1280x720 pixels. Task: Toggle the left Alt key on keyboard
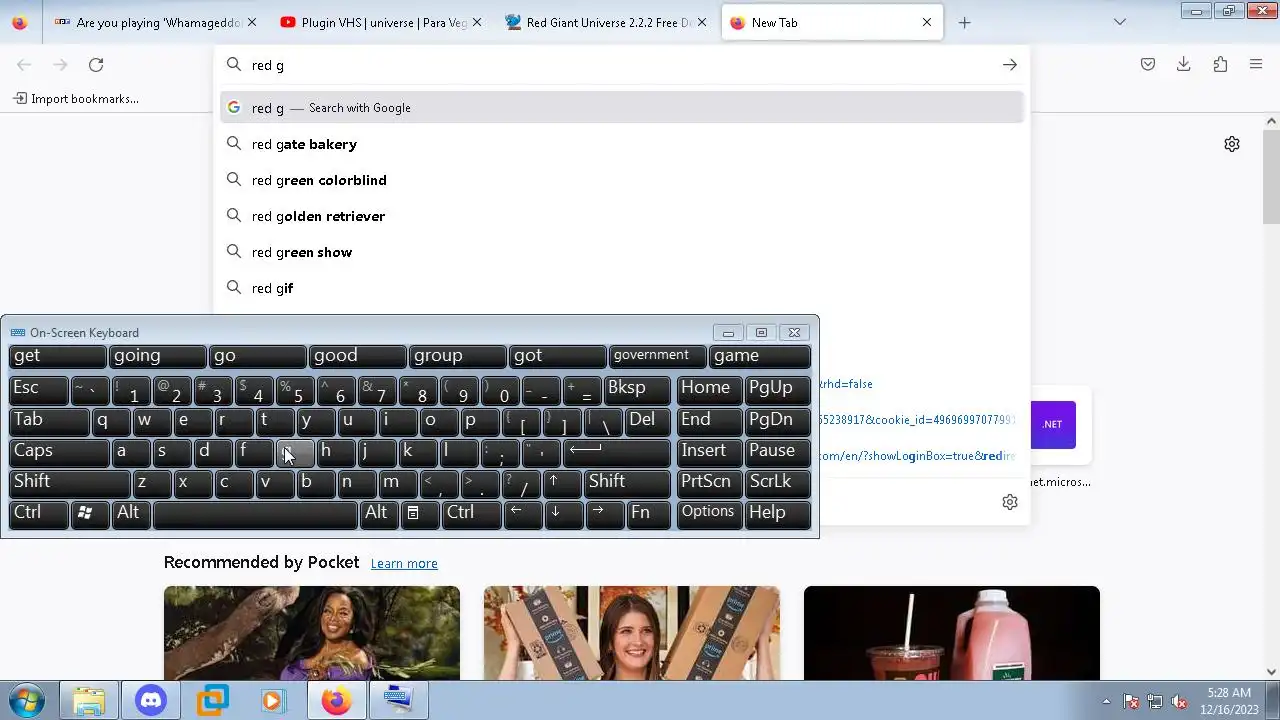click(132, 513)
